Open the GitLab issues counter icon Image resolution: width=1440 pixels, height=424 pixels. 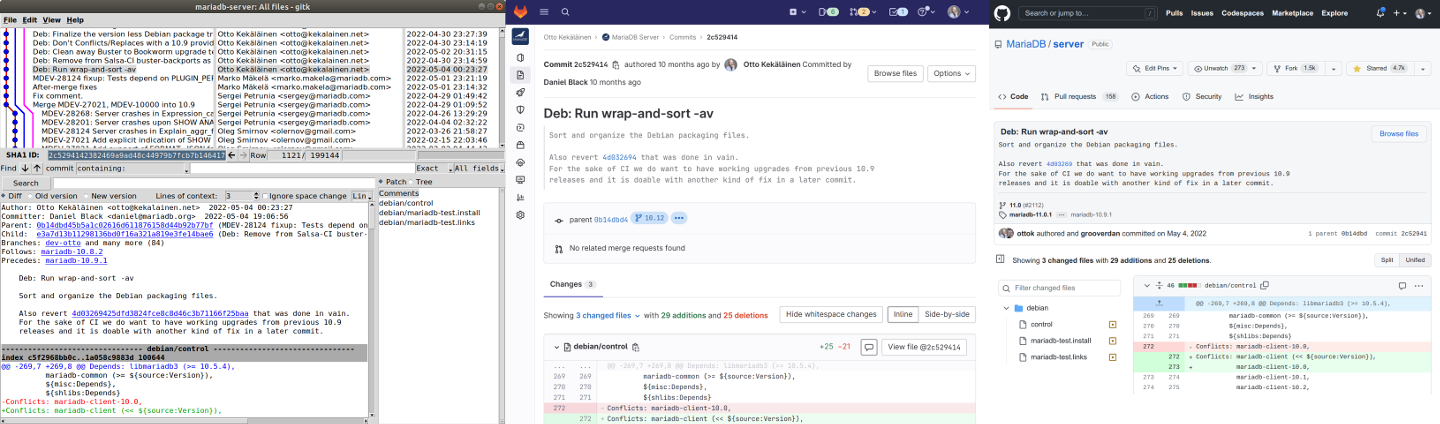[x=829, y=12]
